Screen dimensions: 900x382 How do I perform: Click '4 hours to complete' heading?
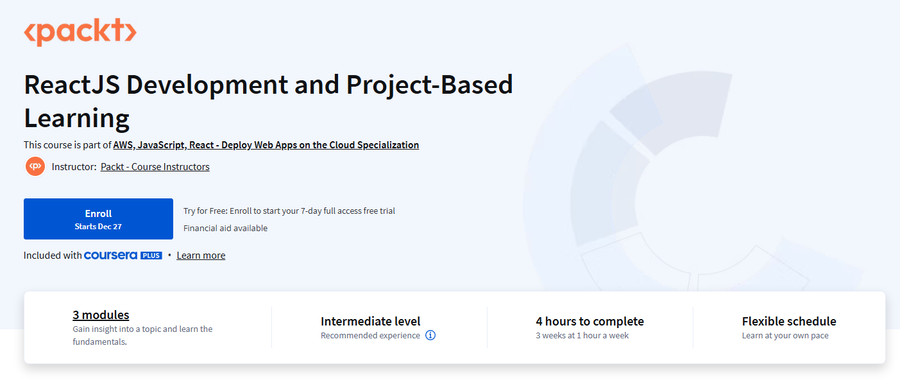pos(589,321)
